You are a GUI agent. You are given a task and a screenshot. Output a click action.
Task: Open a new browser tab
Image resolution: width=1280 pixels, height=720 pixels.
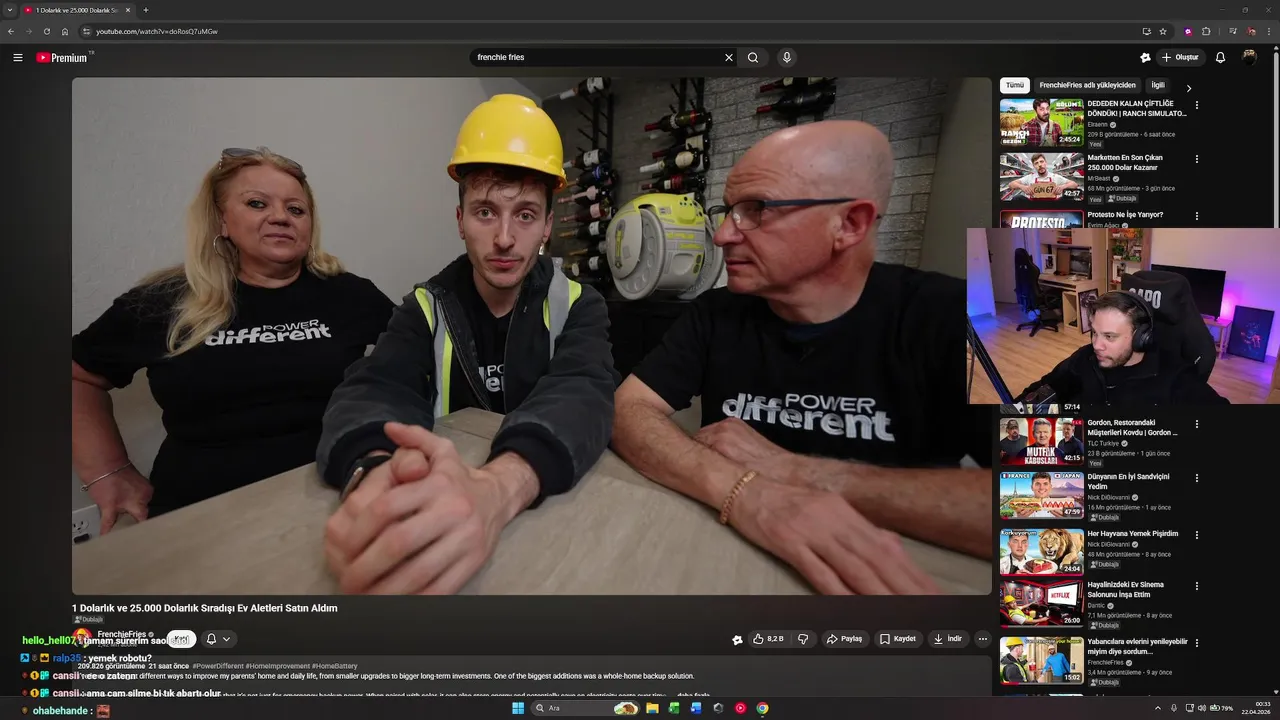tap(146, 10)
